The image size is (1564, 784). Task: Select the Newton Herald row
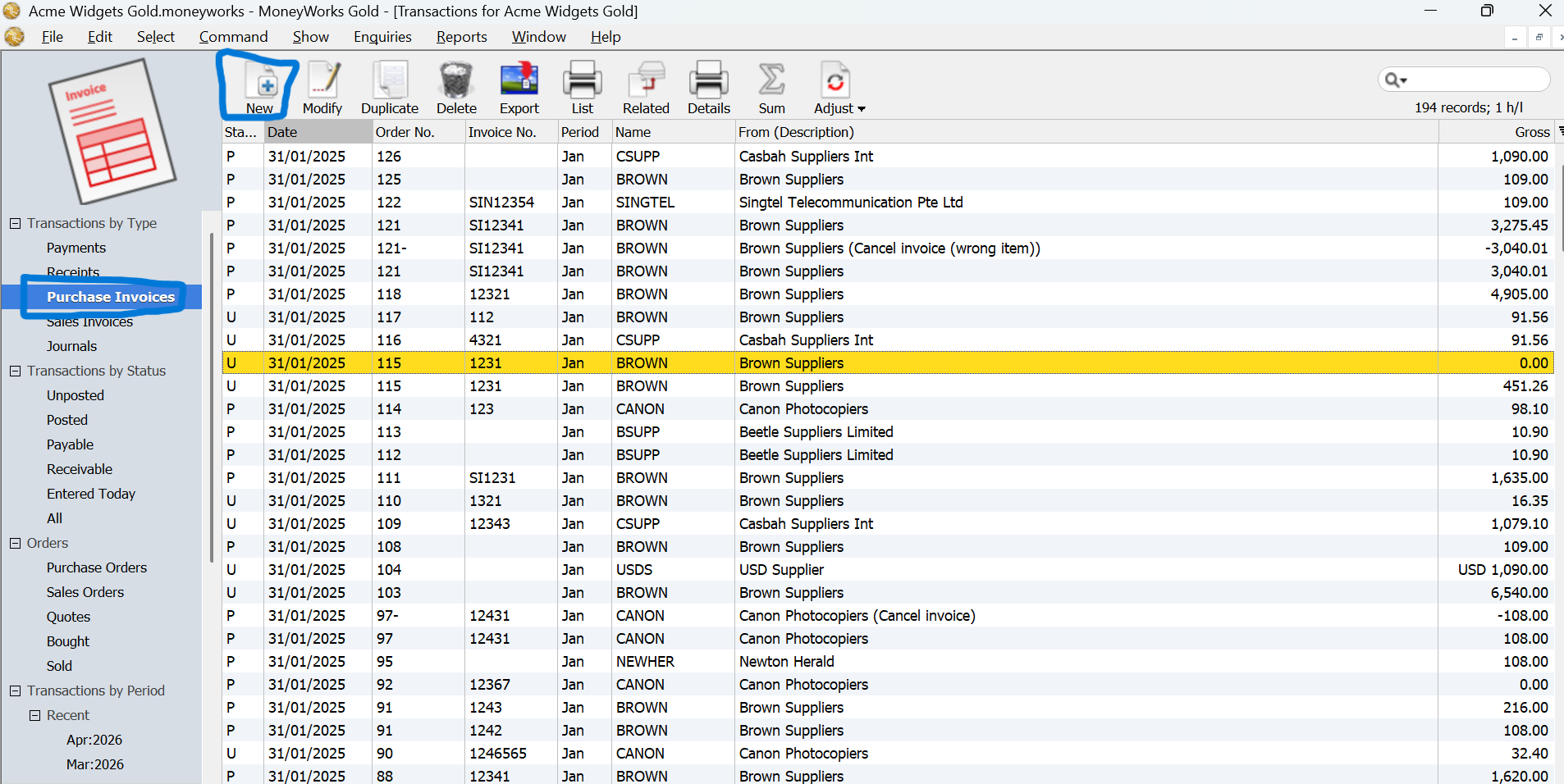click(888, 661)
